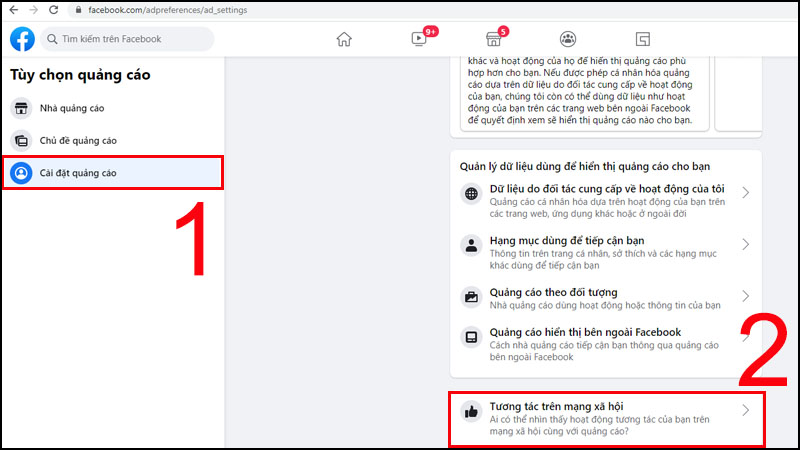Open Dữ liệu do đối tác cung cấp setting
Viewport: 800px width, 450px height.
[606, 201]
